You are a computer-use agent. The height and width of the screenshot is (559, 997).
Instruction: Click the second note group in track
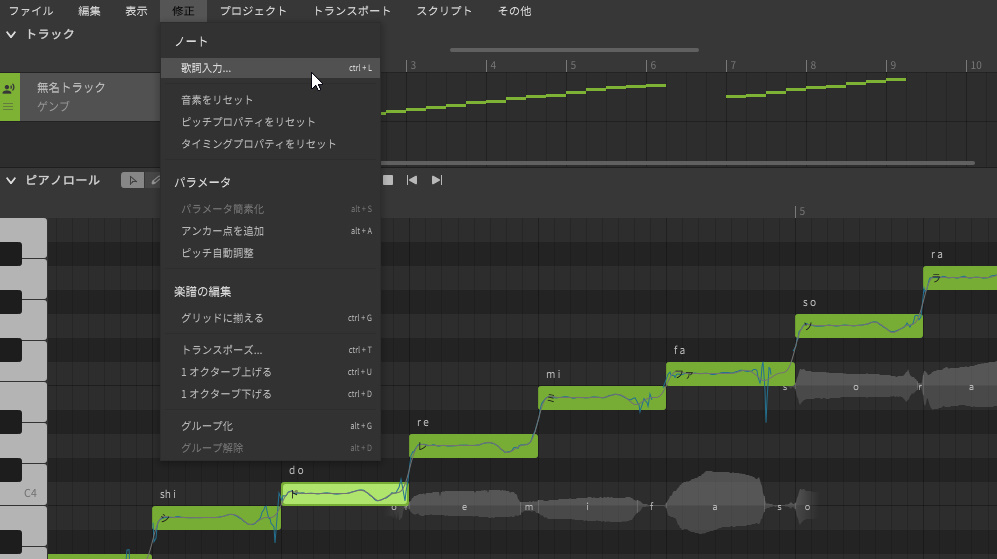(816, 88)
